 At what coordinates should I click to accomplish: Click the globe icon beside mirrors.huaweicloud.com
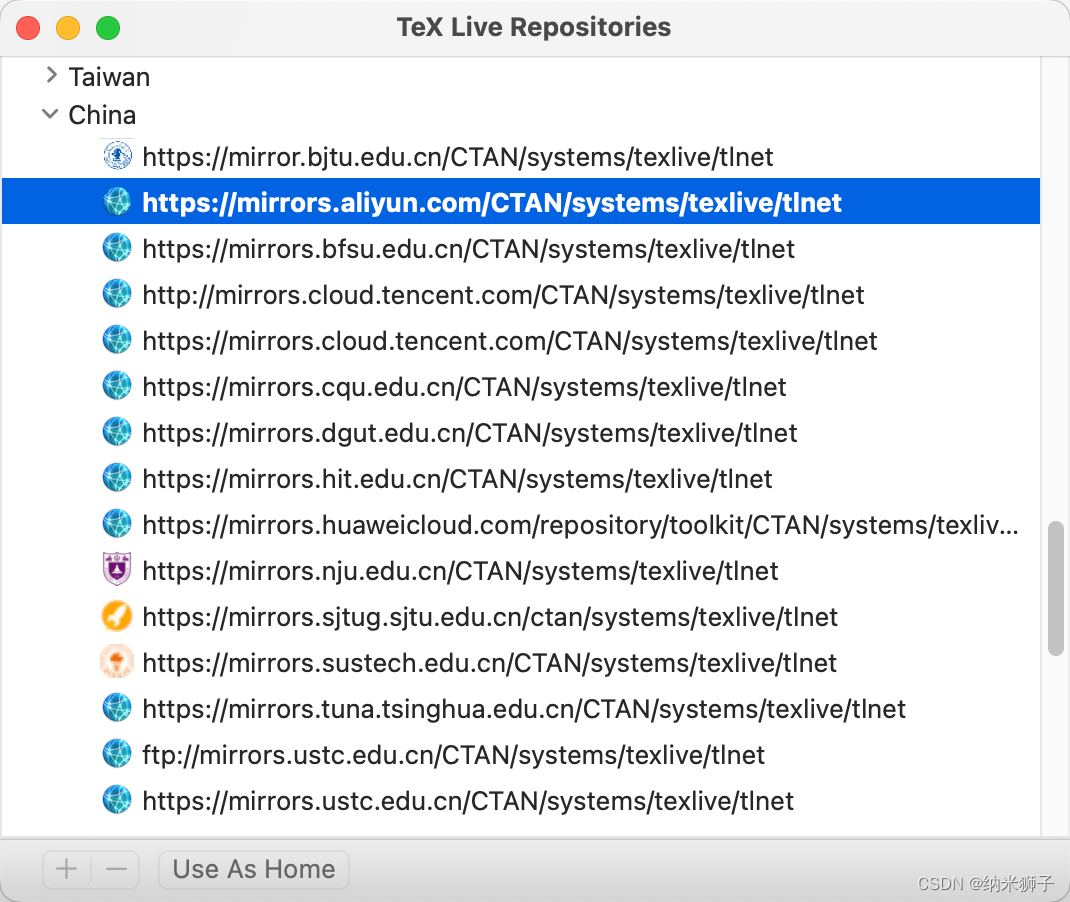[x=117, y=524]
